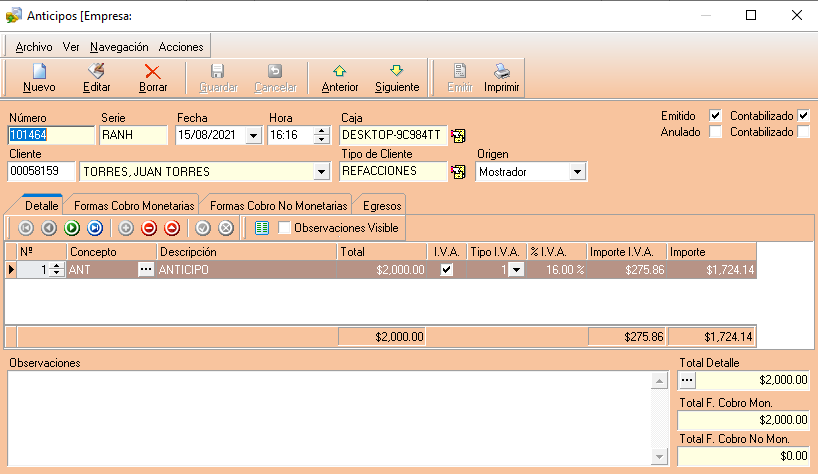Open the Fecha date dropdown
Viewport: 818px width, 475px height.
(x=252, y=136)
